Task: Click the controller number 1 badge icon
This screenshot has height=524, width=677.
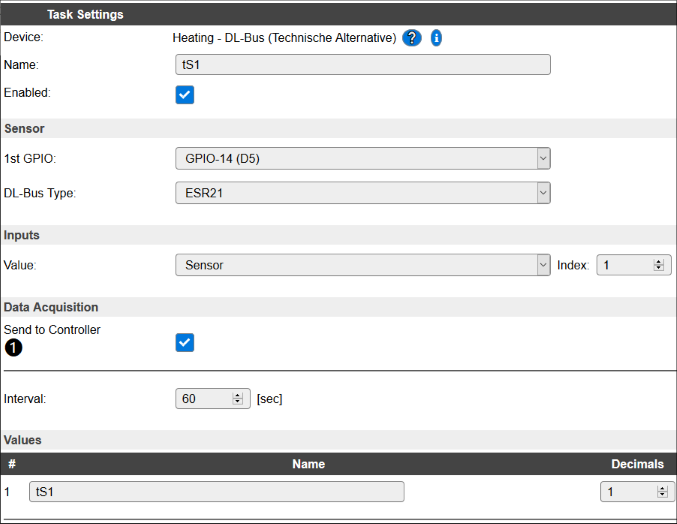Action: [13, 347]
